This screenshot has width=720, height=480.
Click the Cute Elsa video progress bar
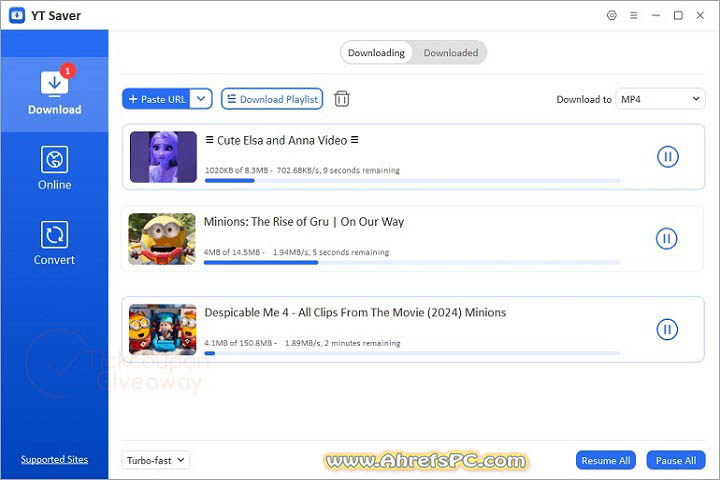(x=412, y=181)
